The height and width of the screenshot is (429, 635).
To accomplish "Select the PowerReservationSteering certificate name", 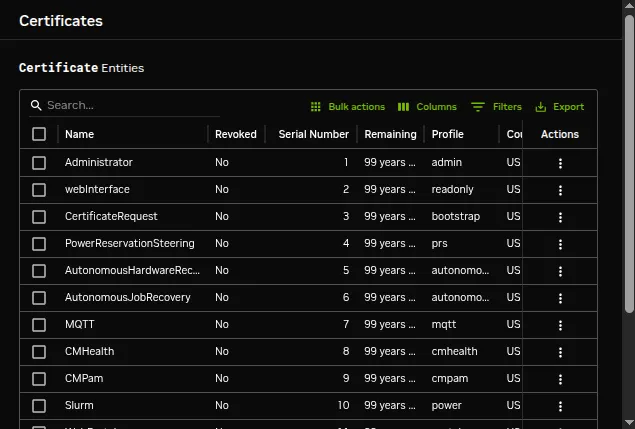I will [130, 243].
